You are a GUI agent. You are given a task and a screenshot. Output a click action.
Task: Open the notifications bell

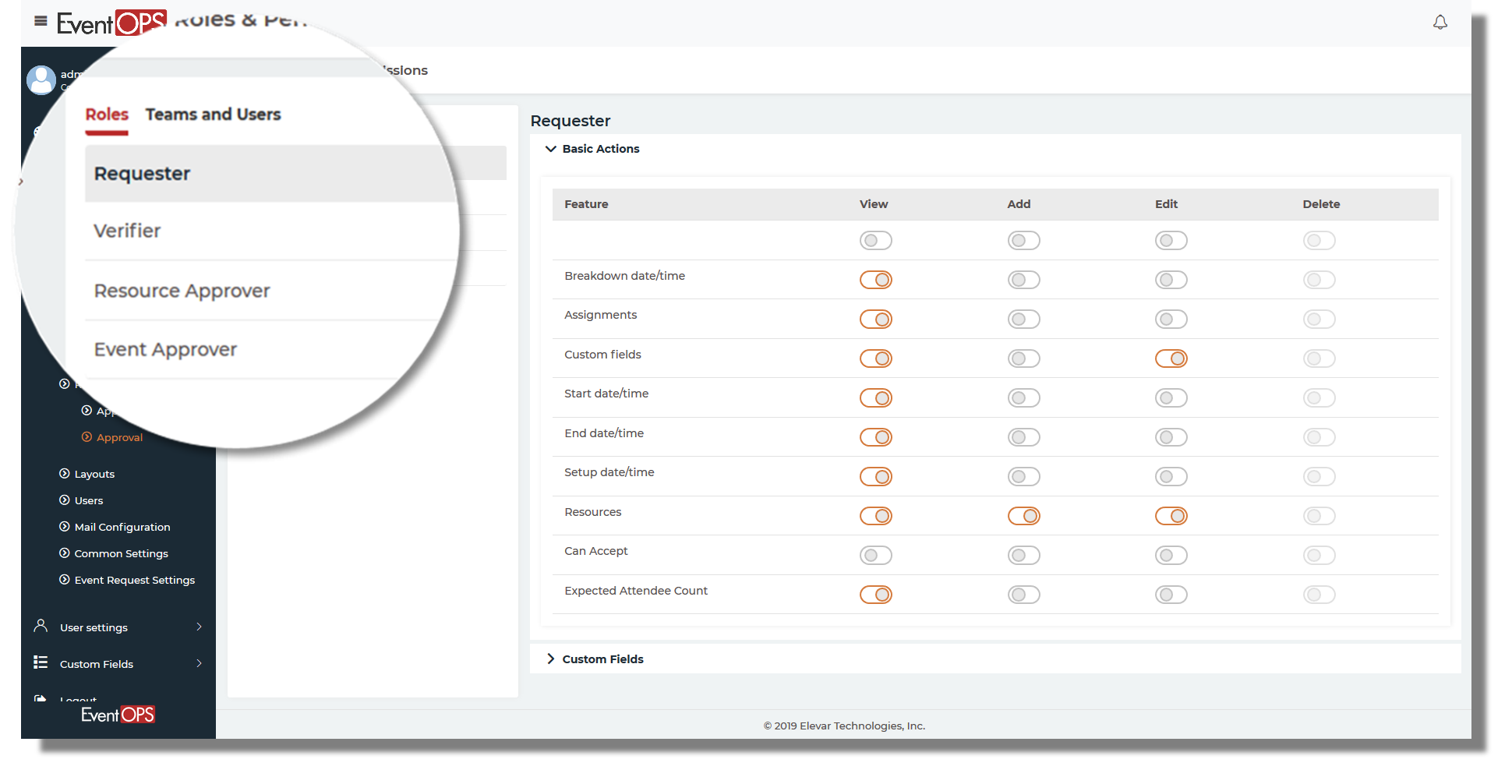click(1440, 23)
